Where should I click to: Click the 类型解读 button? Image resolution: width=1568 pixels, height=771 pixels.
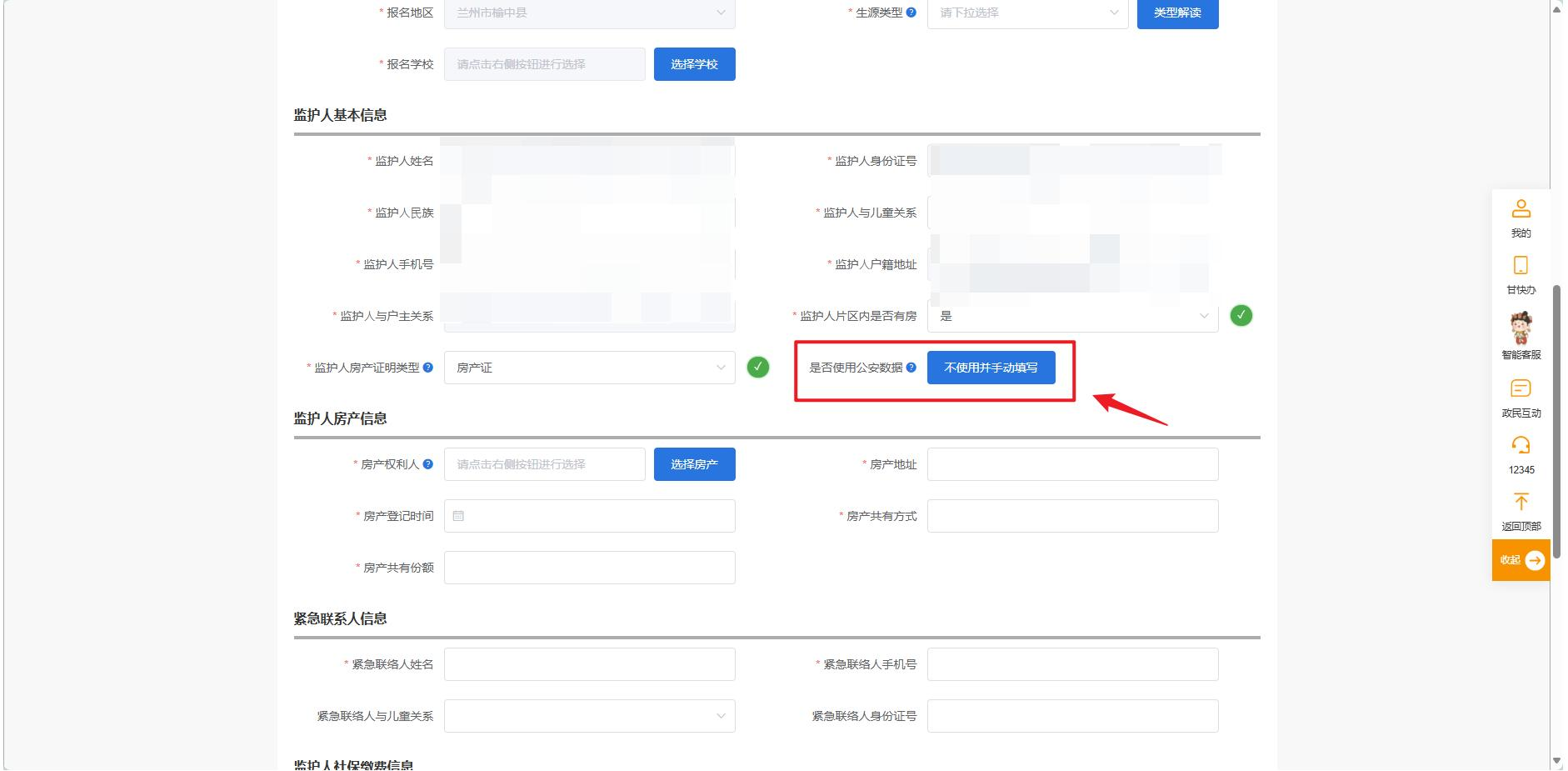coord(1178,13)
